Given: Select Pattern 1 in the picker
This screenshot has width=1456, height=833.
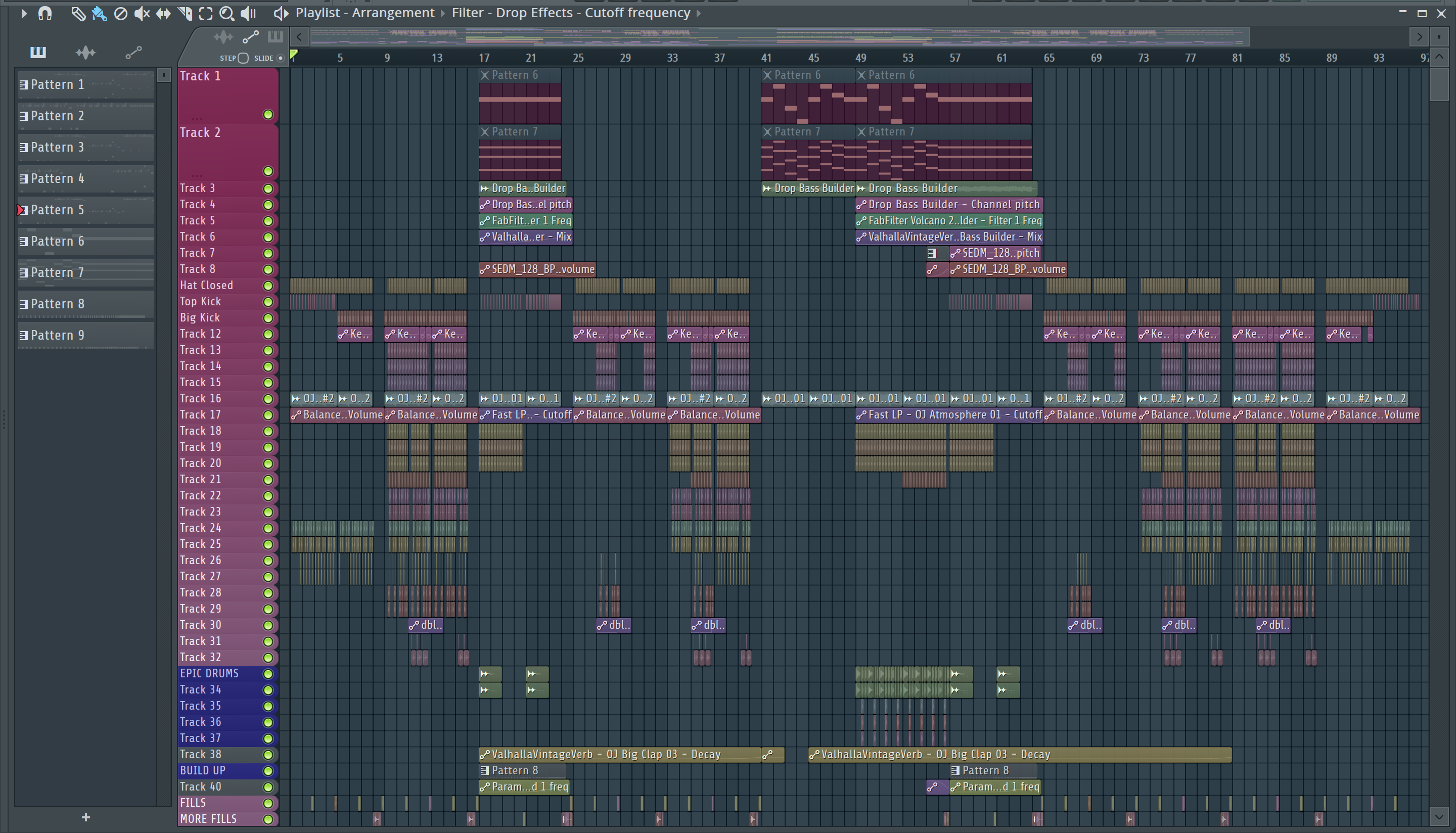Looking at the screenshot, I should pyautogui.click(x=86, y=85).
